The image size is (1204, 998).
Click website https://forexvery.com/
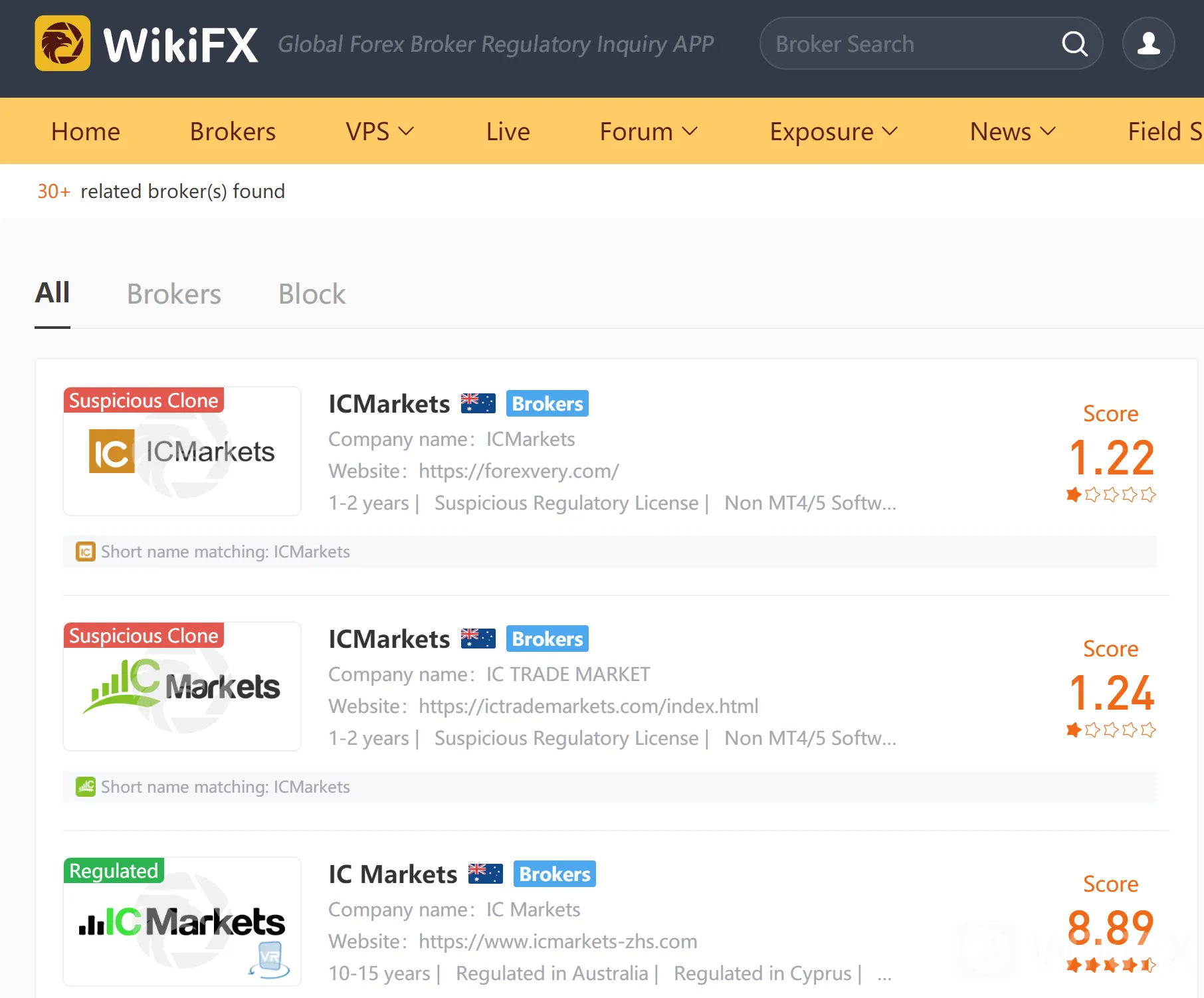[519, 471]
